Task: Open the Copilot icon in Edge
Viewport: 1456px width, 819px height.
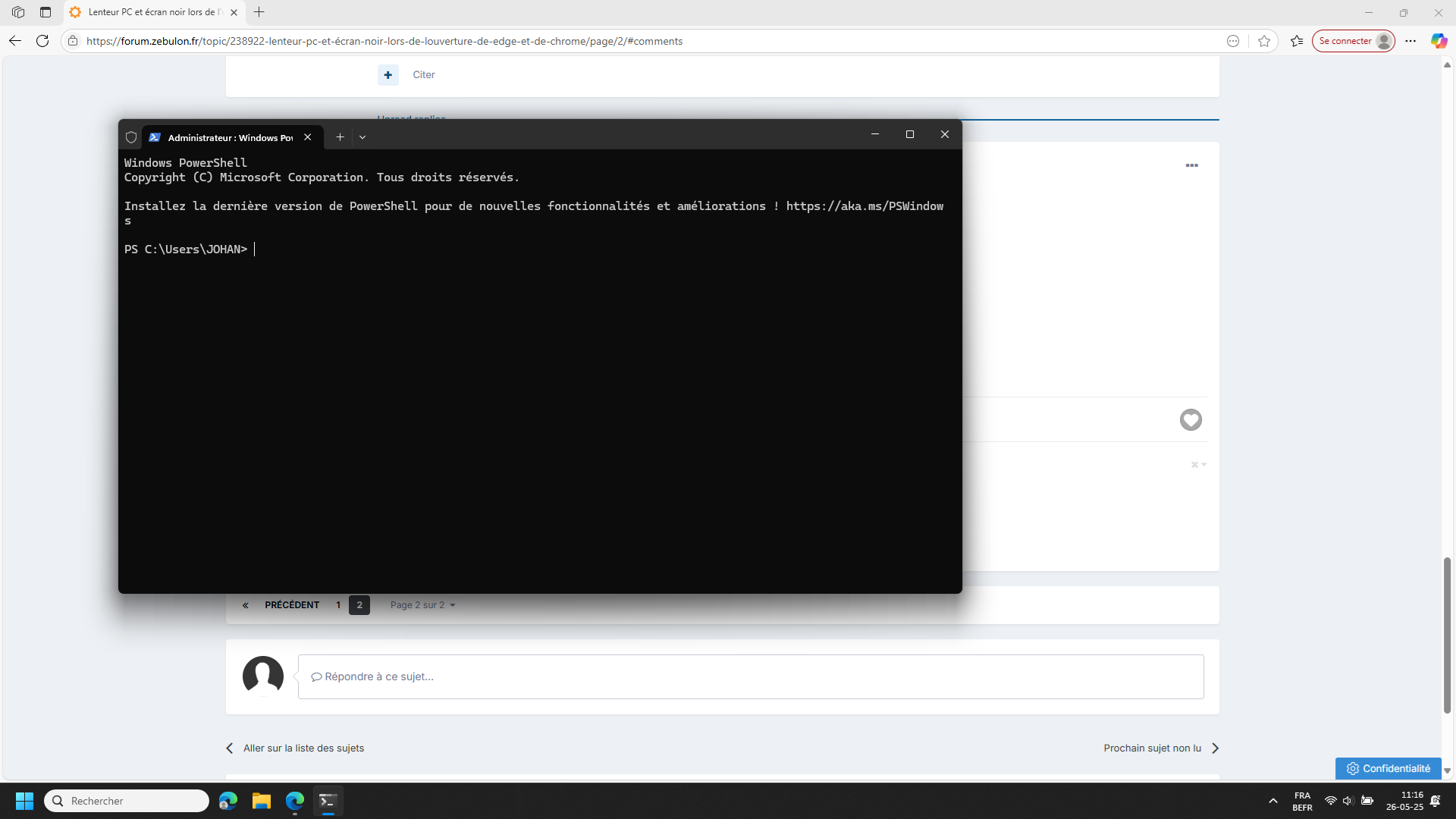Action: tap(1439, 41)
